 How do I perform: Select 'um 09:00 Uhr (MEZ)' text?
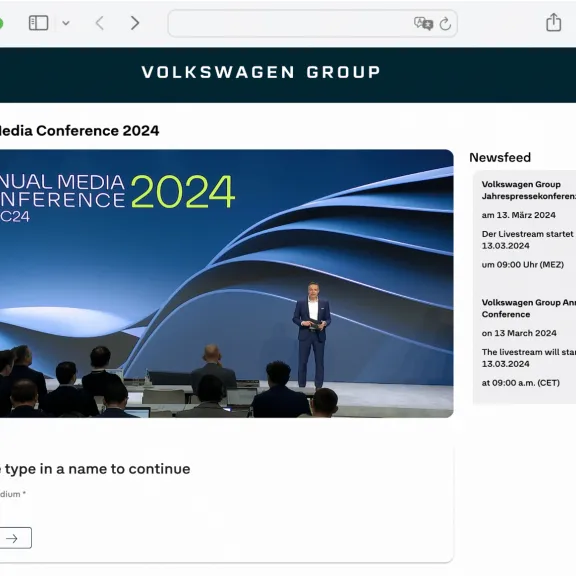523,264
